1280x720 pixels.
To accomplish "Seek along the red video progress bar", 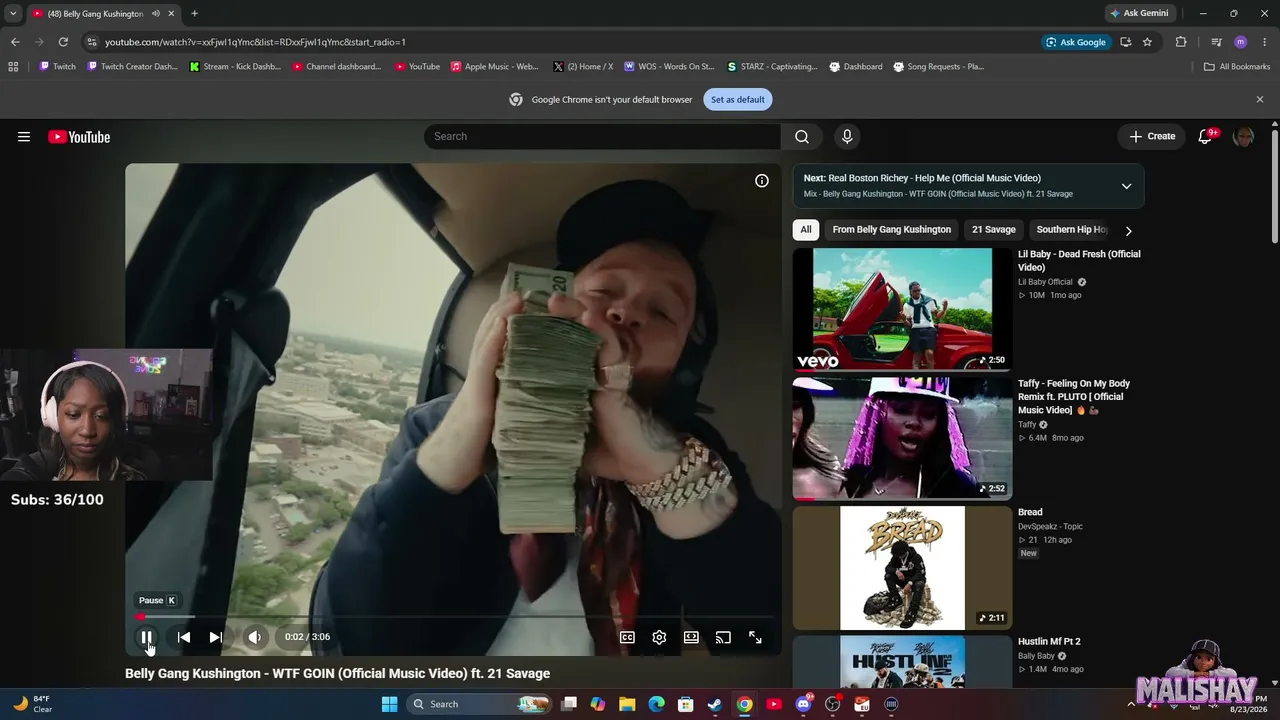I will pyautogui.click(x=453, y=617).
